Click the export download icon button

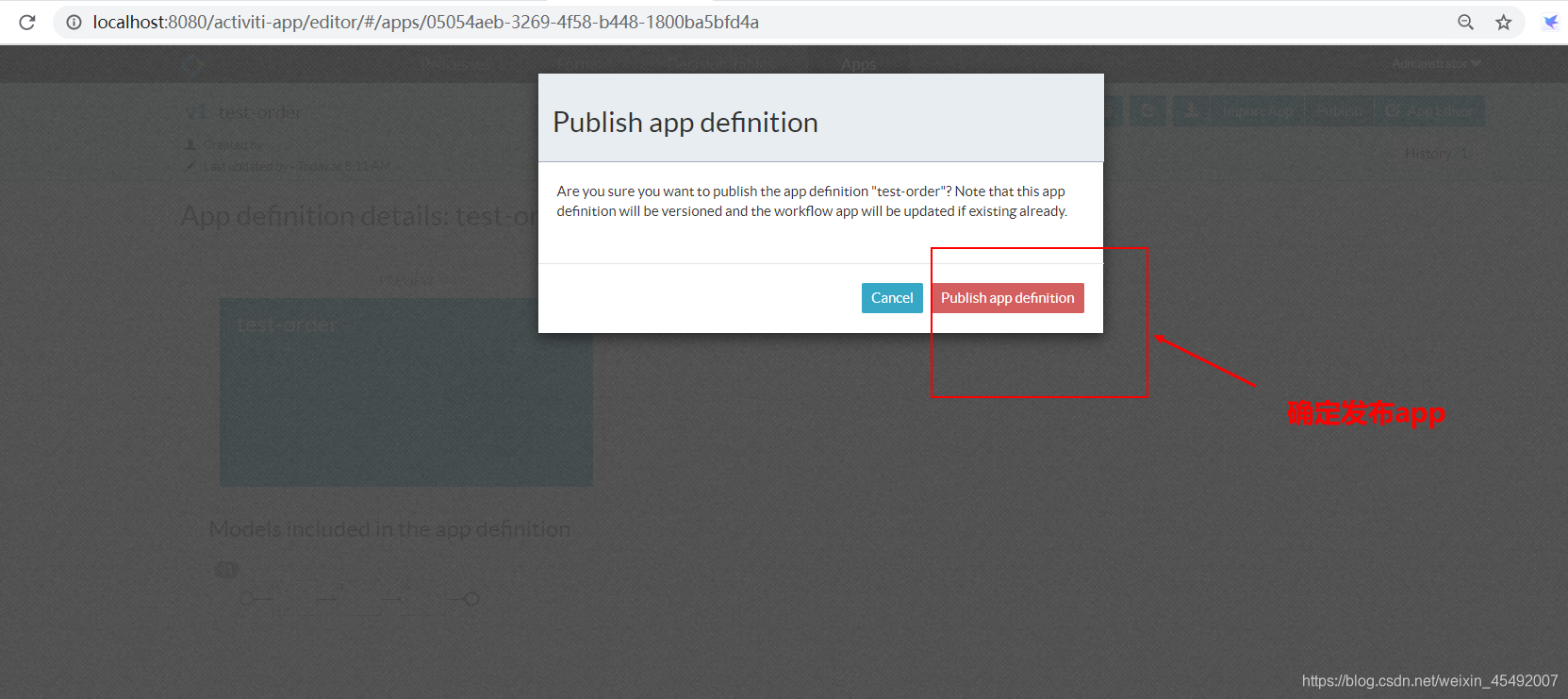(x=1192, y=111)
